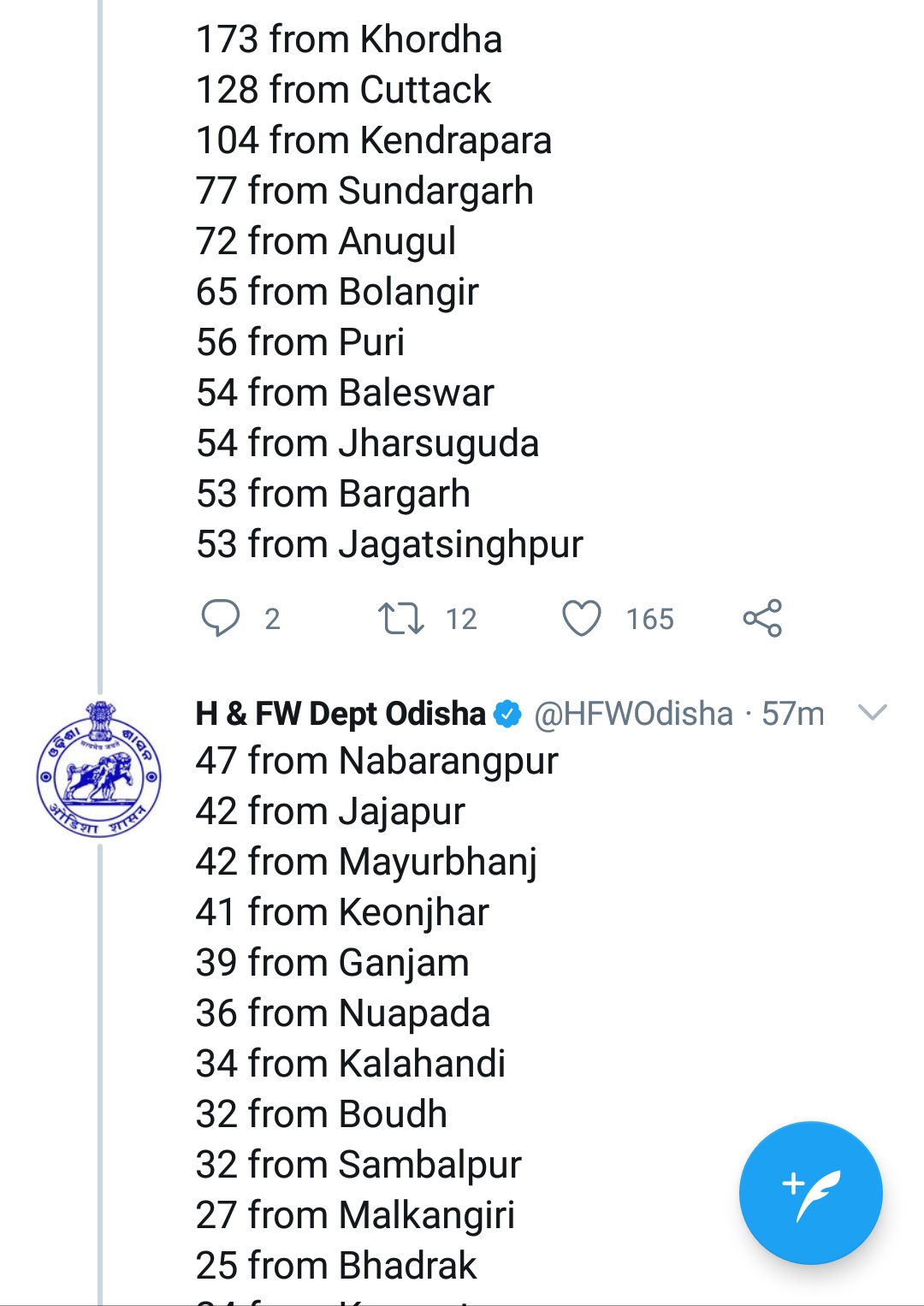Open the share icon on the tweet
The height and width of the screenshot is (1306, 924).
click(x=762, y=618)
